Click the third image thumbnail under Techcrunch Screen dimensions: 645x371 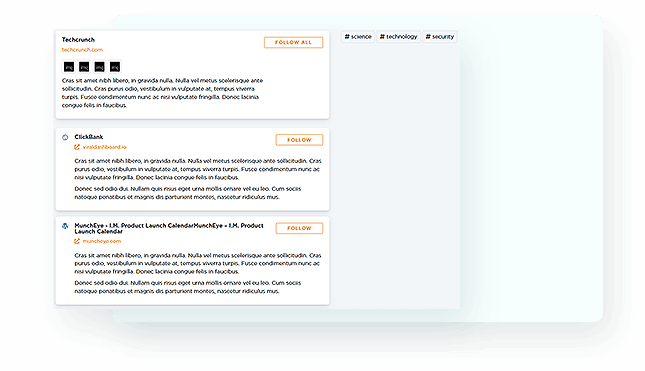[100, 67]
